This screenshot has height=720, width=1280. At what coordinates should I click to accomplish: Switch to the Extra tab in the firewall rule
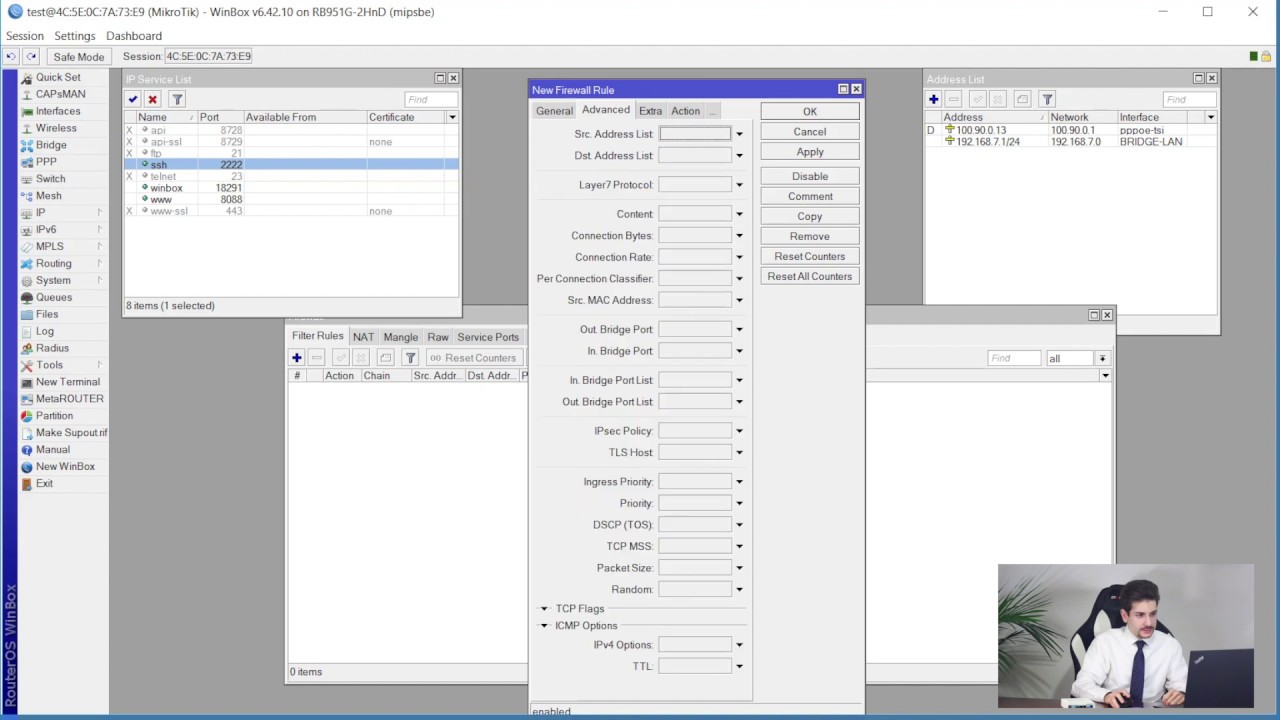tap(650, 111)
